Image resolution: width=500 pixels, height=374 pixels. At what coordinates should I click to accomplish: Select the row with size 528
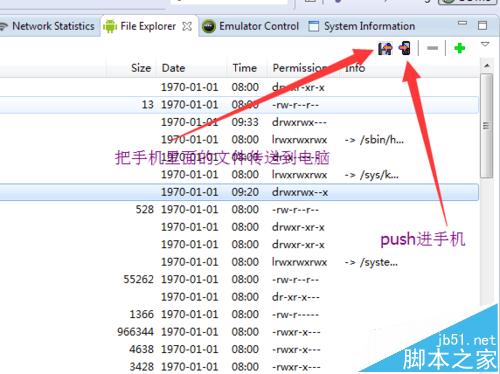click(239, 210)
